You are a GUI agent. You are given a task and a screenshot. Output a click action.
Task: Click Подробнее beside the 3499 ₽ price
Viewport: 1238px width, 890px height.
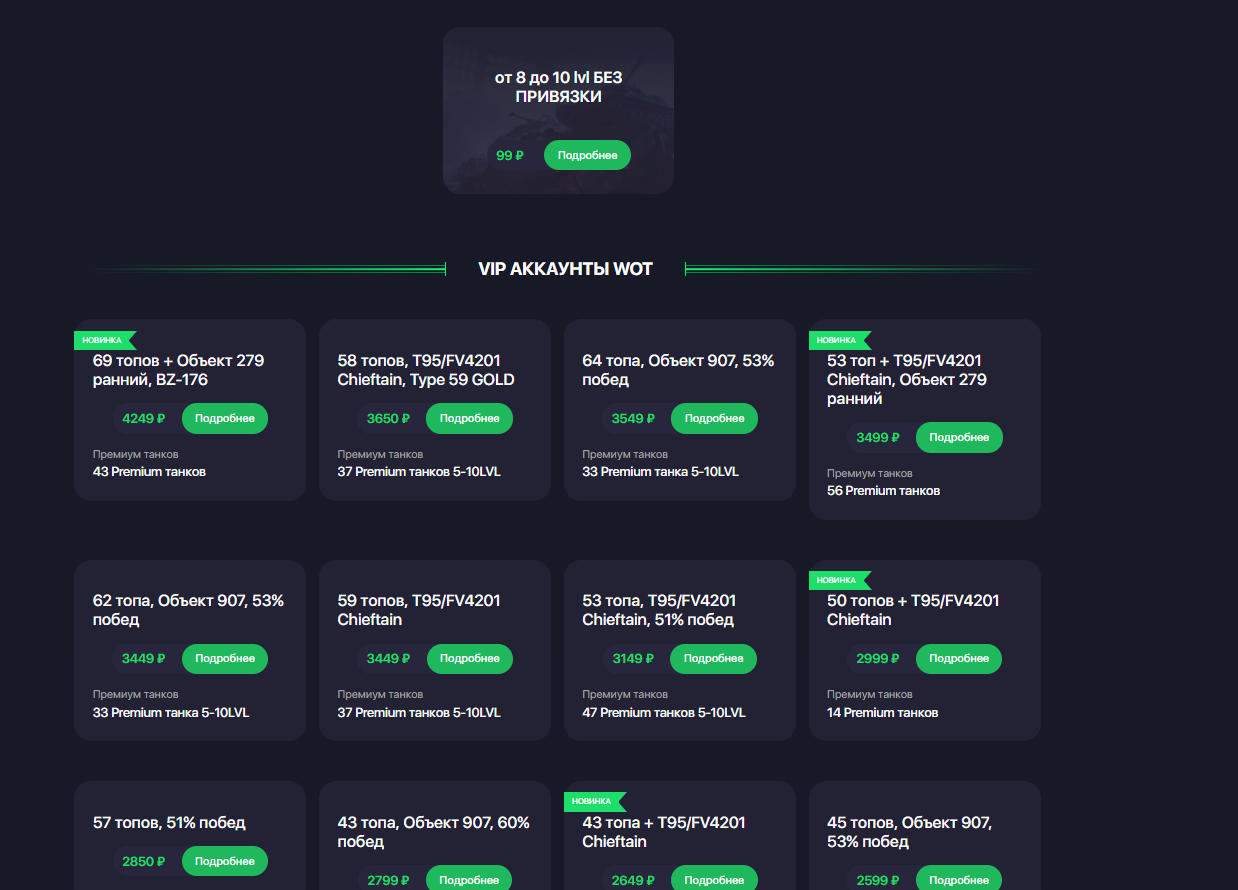959,437
